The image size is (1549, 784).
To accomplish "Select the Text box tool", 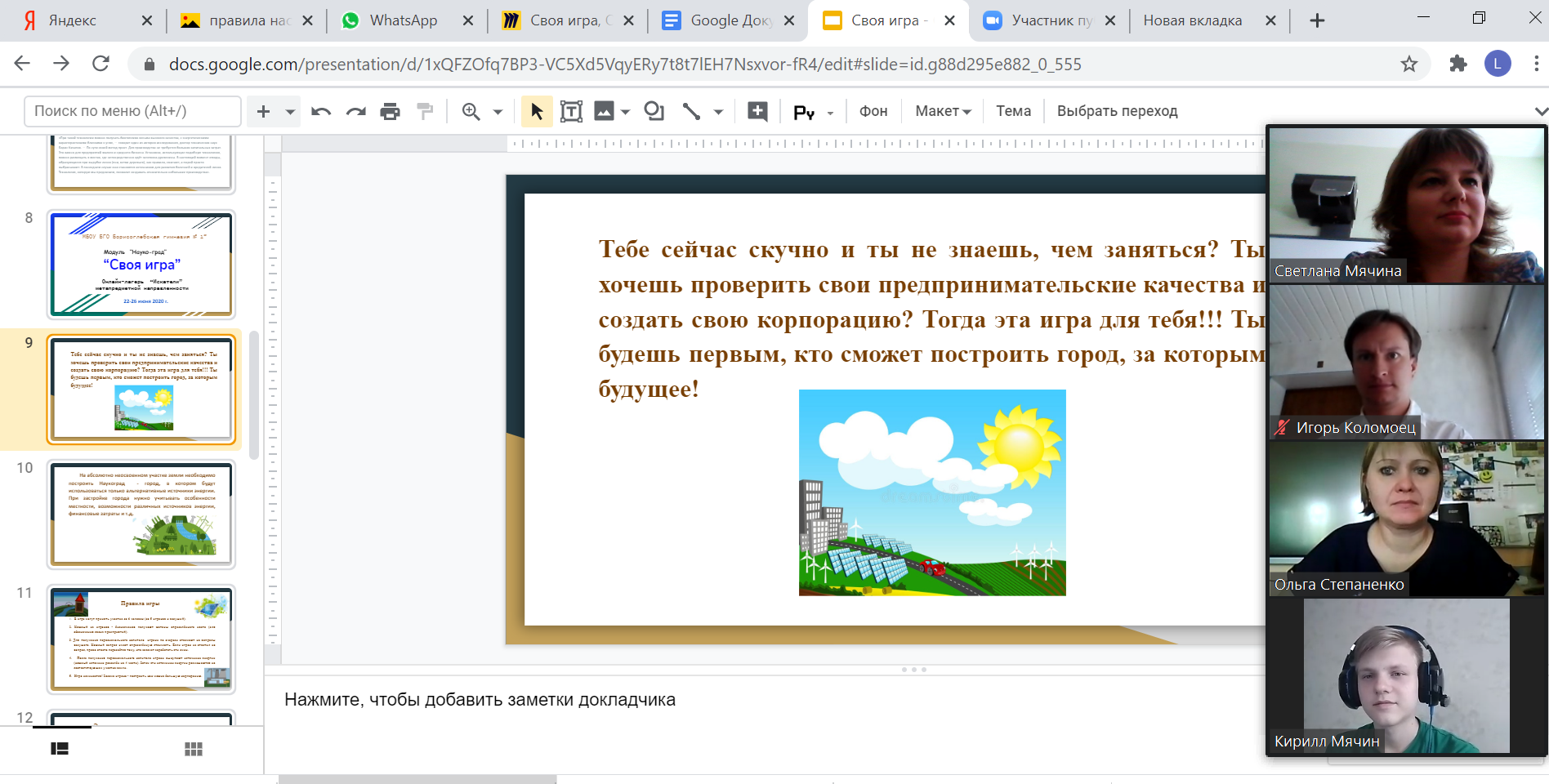I will 571,111.
